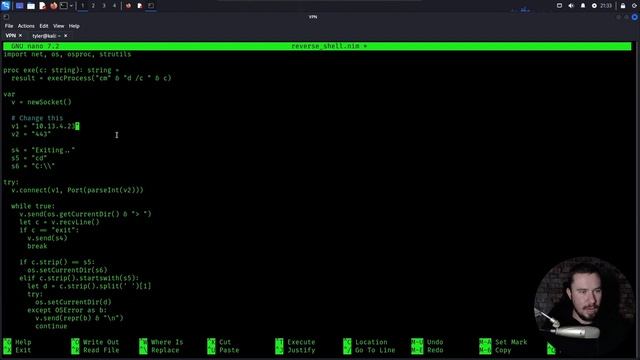640x360 pixels.
Task: Click the nano Where Is shortcut
Action: pyautogui.click(x=161, y=342)
